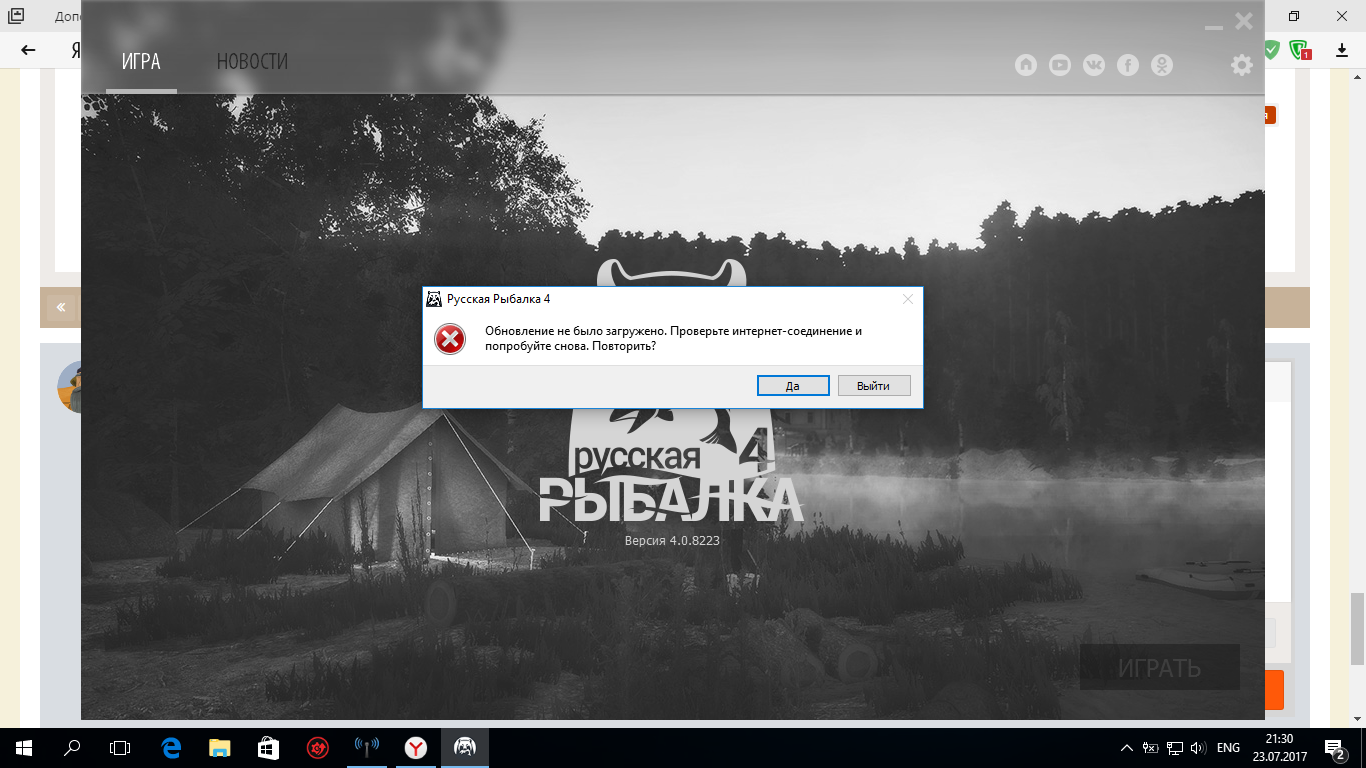Screen dimensions: 1366x768
Task: Open the antenna hotspot app on the taskbar
Action: [x=367, y=747]
